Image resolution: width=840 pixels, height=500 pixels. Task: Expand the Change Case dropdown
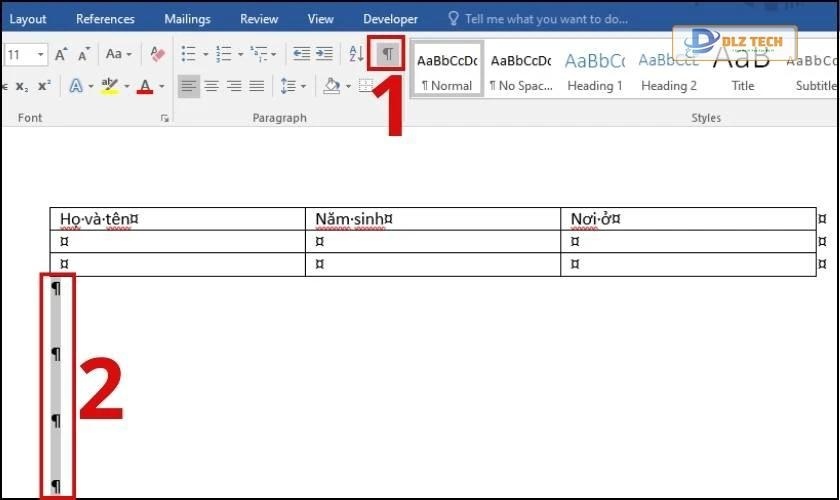point(119,54)
